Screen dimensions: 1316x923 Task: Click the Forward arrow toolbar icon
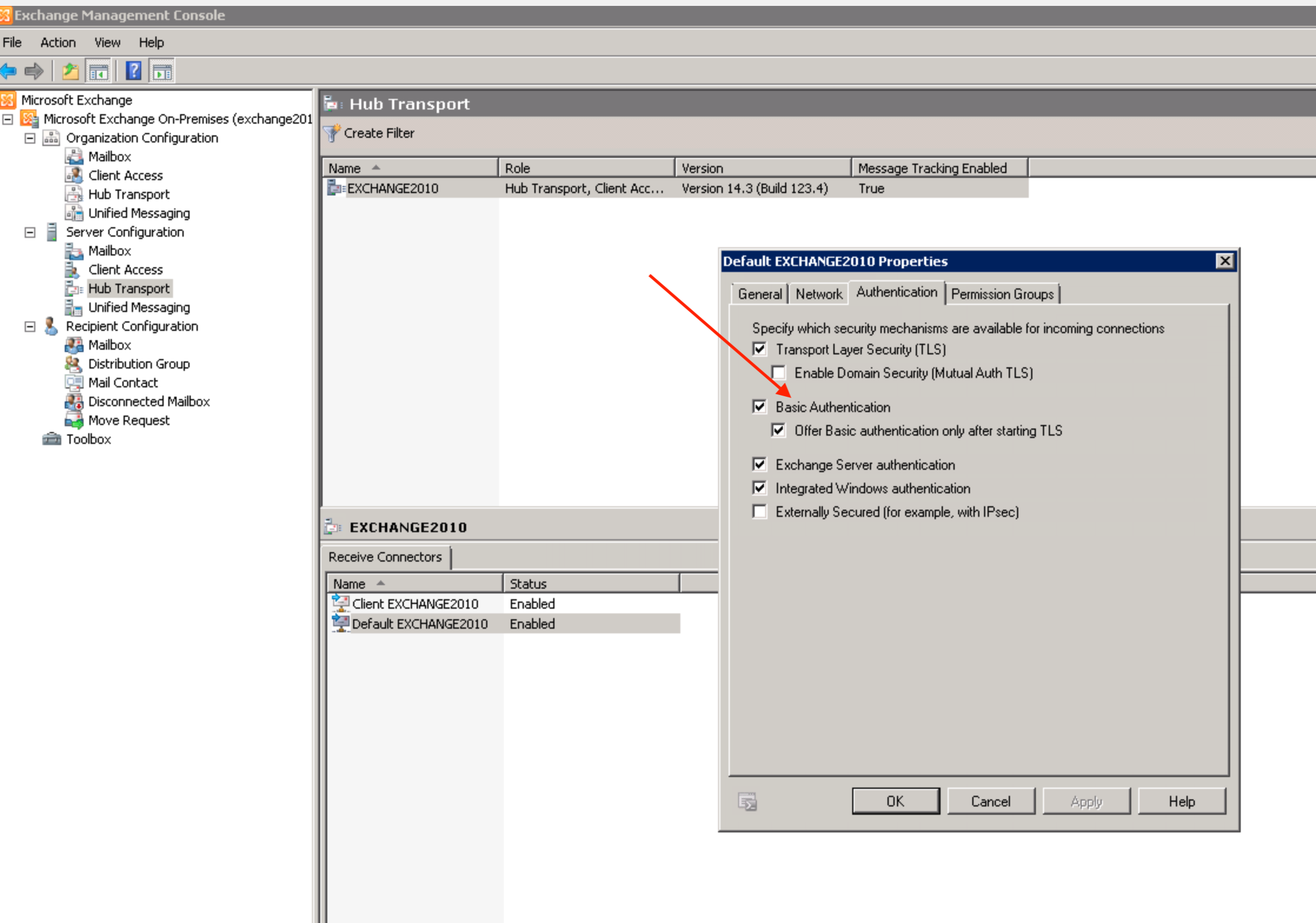pos(34,71)
